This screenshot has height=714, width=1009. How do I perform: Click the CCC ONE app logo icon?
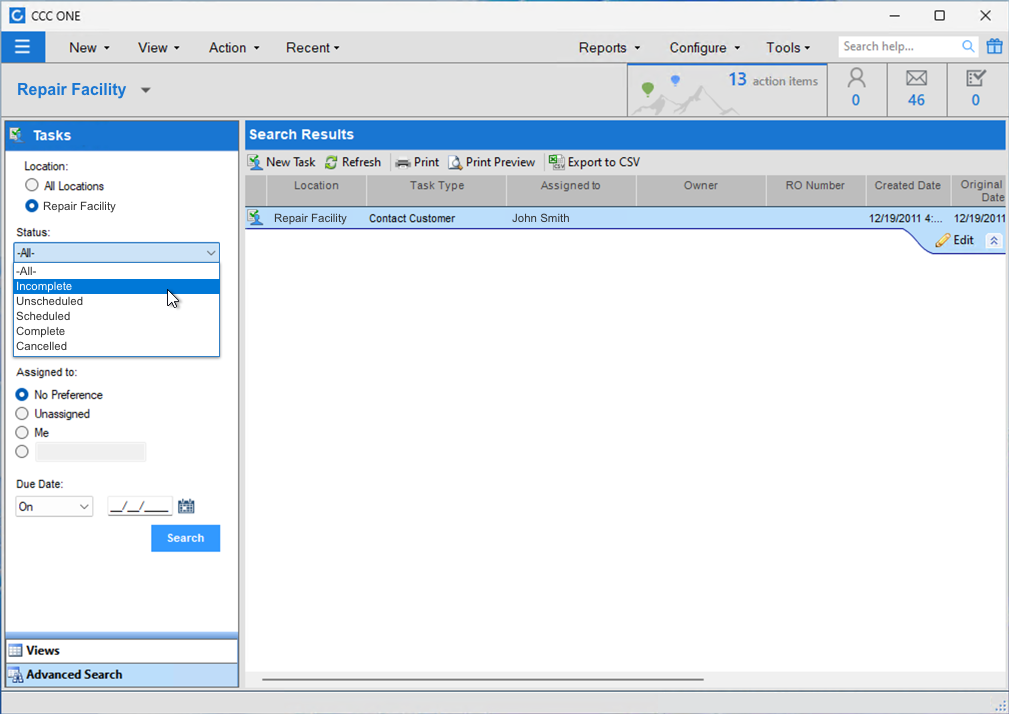(17, 15)
